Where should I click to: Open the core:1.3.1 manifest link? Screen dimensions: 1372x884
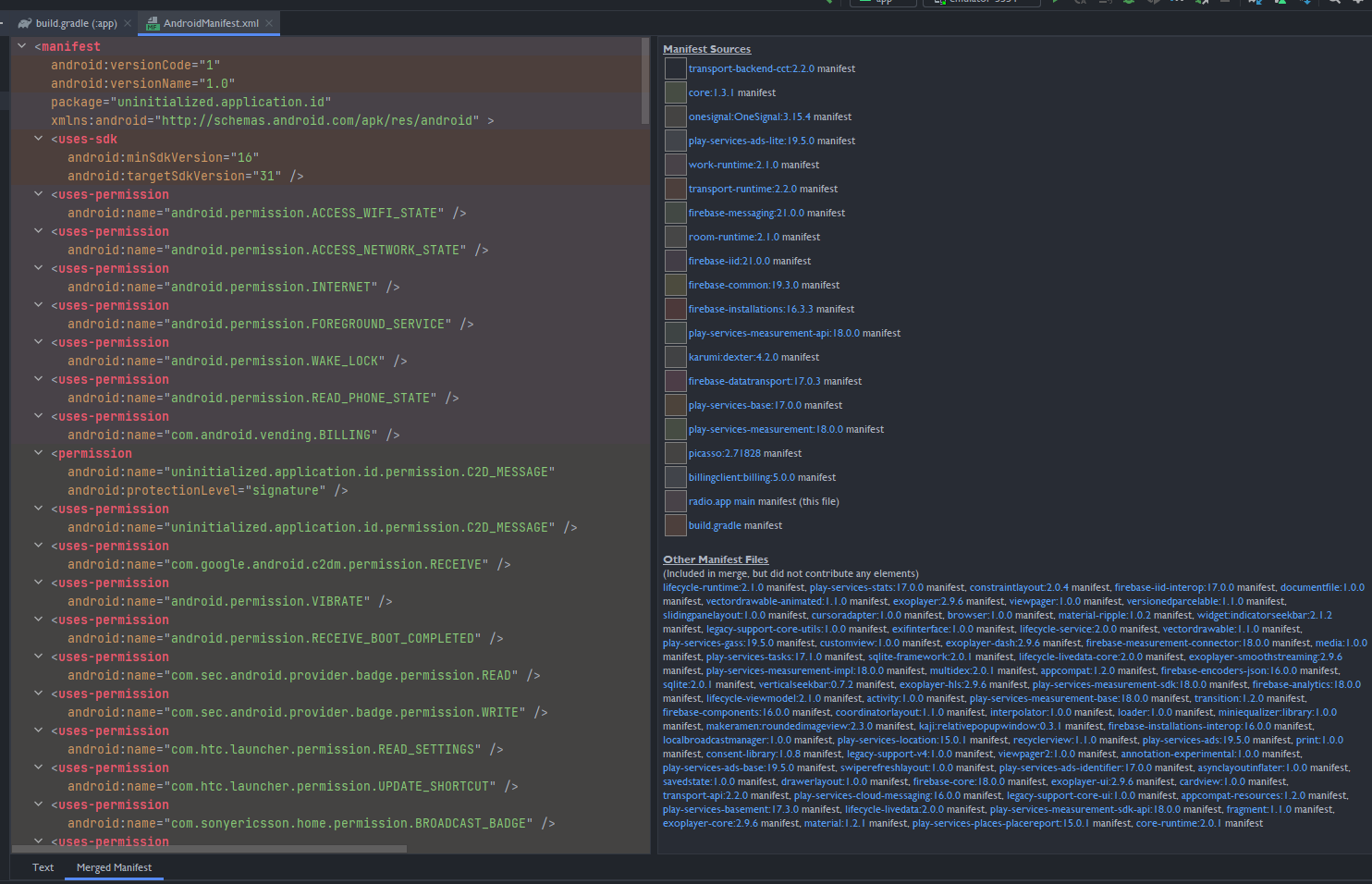point(711,92)
